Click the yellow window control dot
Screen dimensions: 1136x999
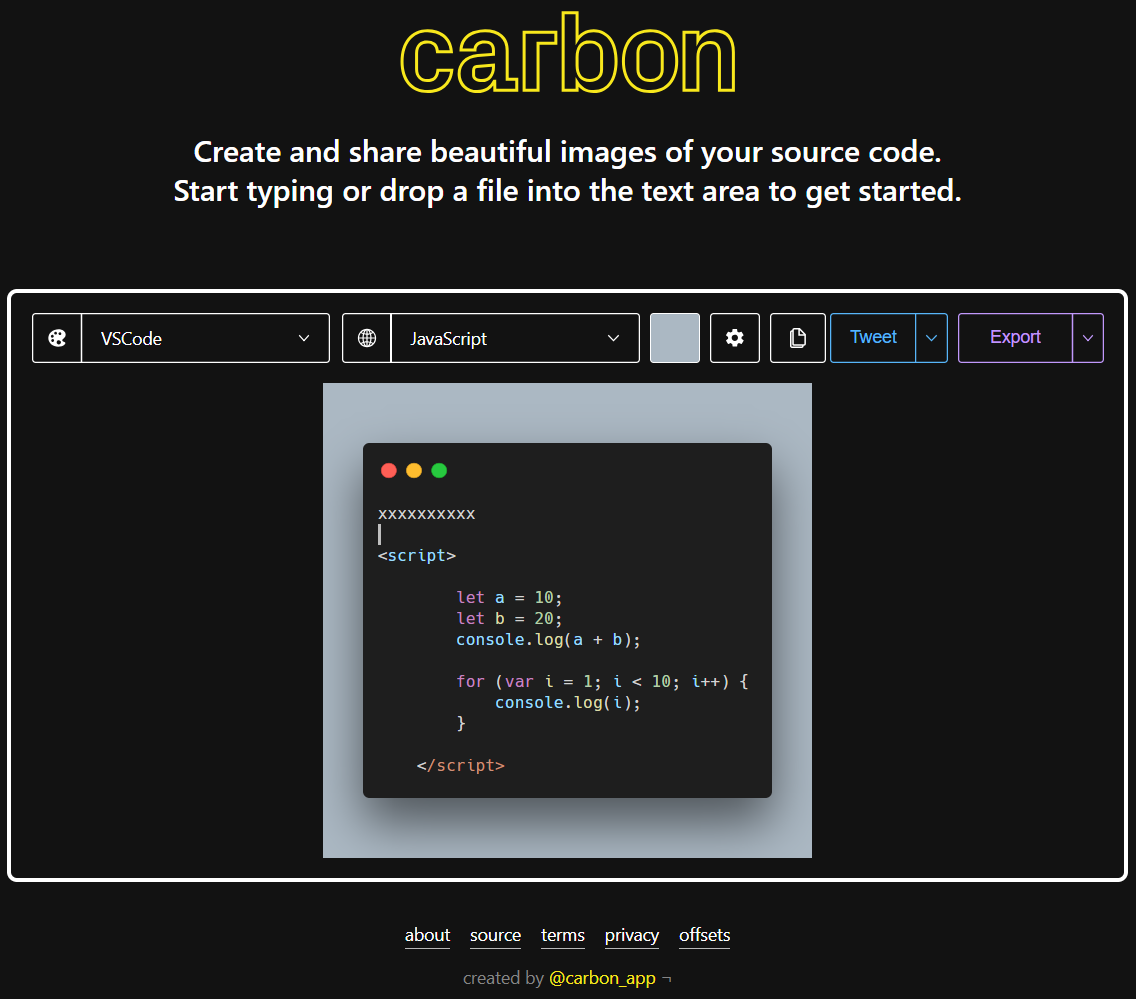pyautogui.click(x=414, y=470)
